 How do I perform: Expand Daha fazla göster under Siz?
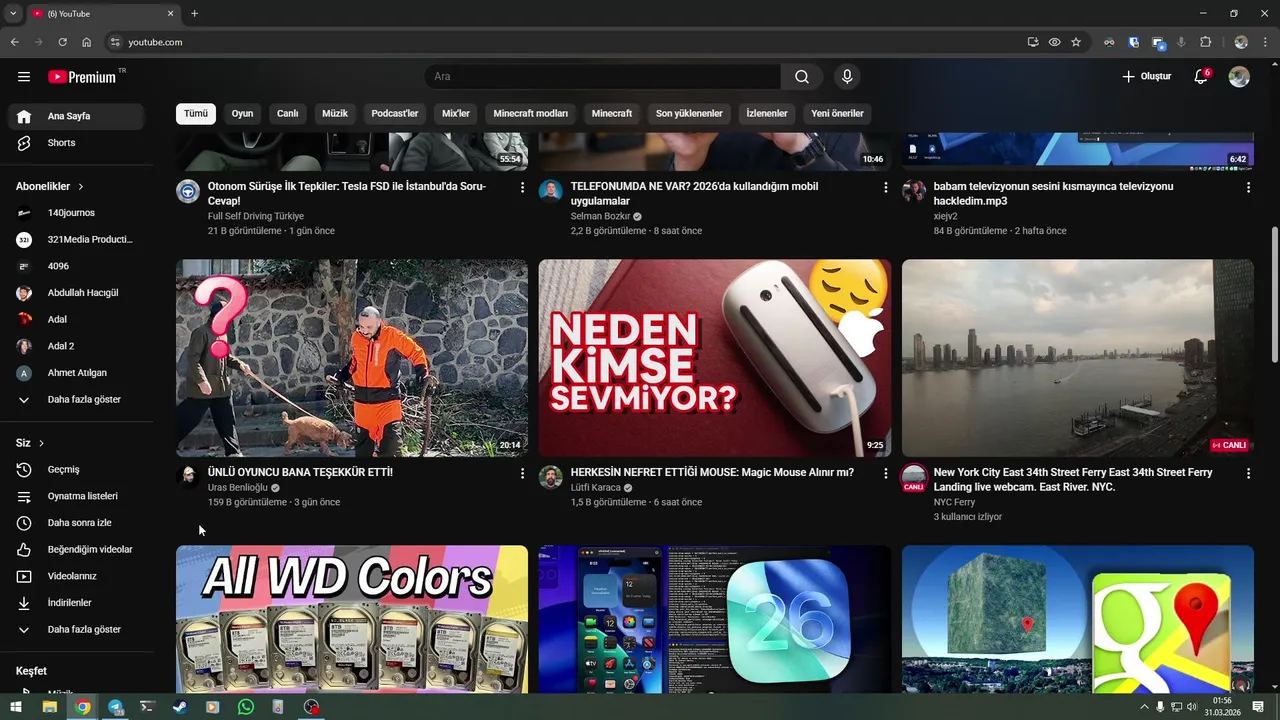(76, 630)
